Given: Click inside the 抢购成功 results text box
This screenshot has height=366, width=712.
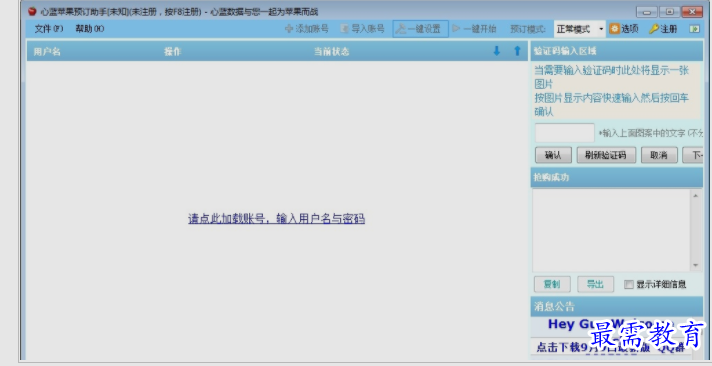Looking at the screenshot, I should click(x=612, y=231).
